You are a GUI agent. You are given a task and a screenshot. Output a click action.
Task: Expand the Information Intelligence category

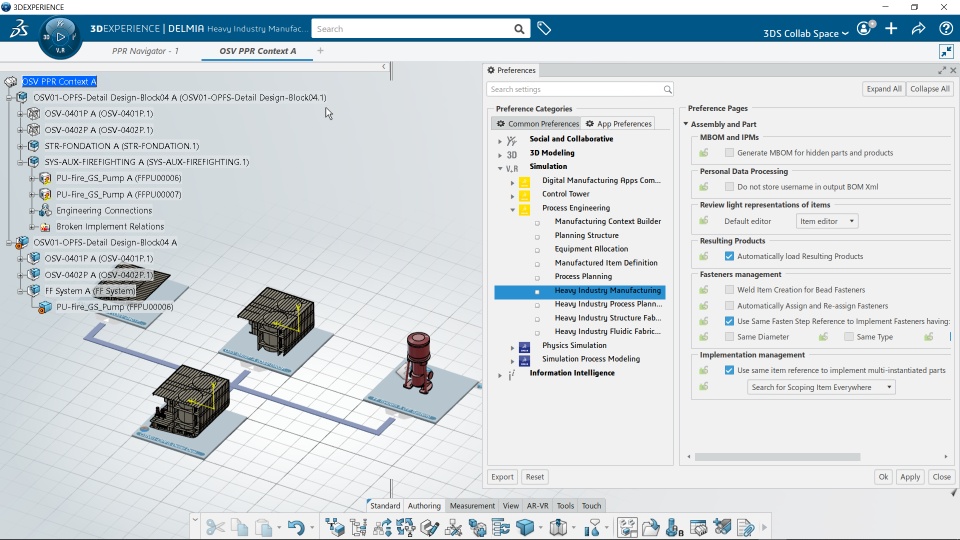(x=500, y=375)
